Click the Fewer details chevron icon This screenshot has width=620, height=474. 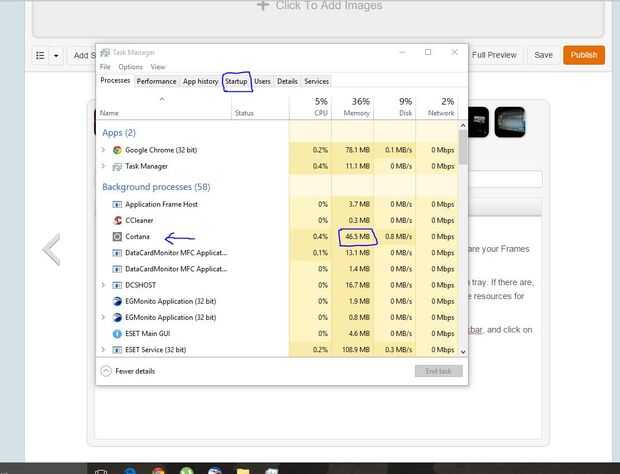coord(106,371)
